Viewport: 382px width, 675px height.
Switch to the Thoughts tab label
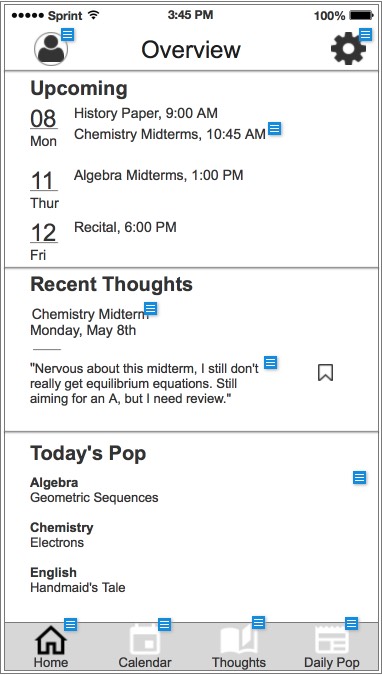point(239,663)
